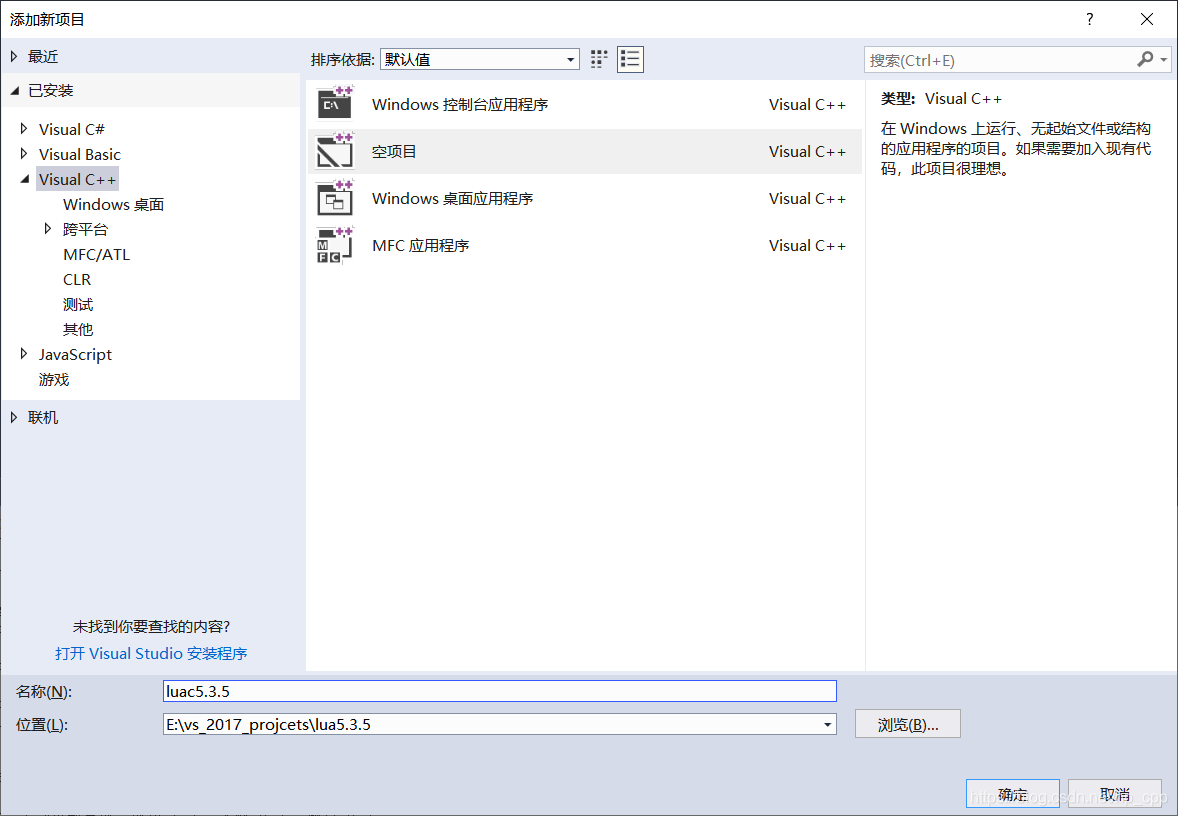The image size is (1178, 816).
Task: Click the Windows desktop application template icon
Action: tap(334, 198)
